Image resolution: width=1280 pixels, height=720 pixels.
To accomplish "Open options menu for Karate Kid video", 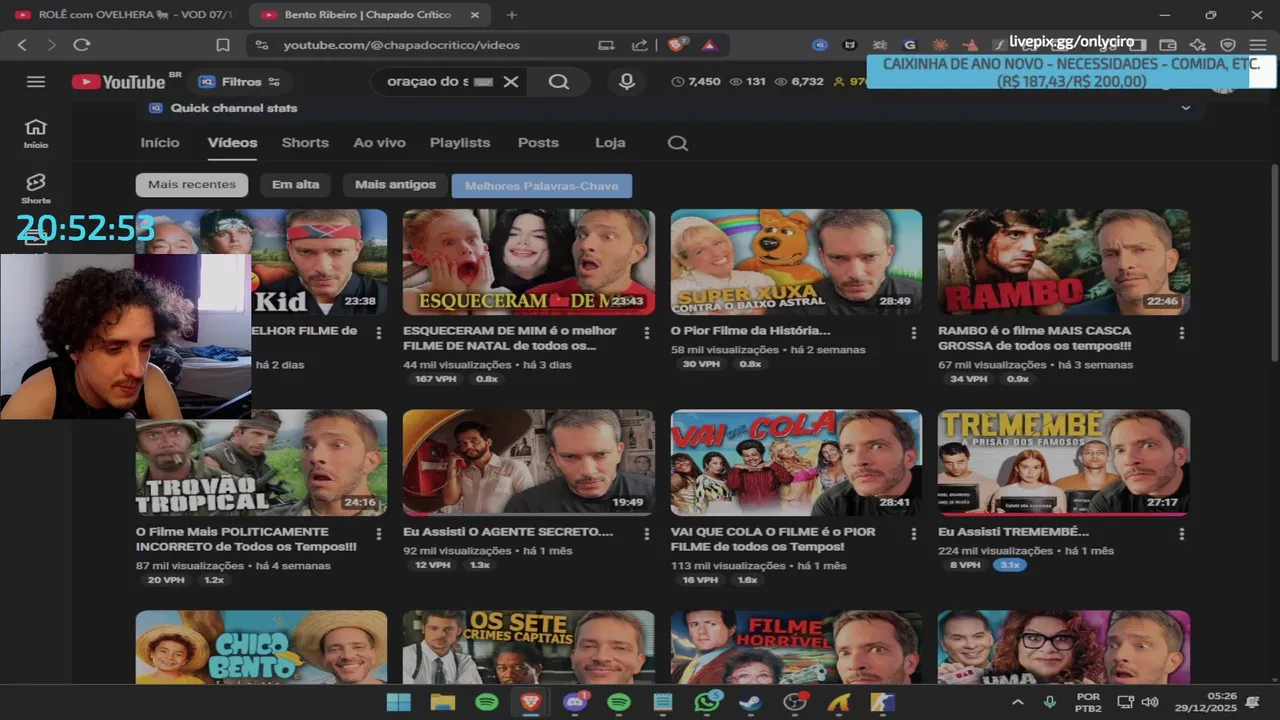I will coord(378,333).
